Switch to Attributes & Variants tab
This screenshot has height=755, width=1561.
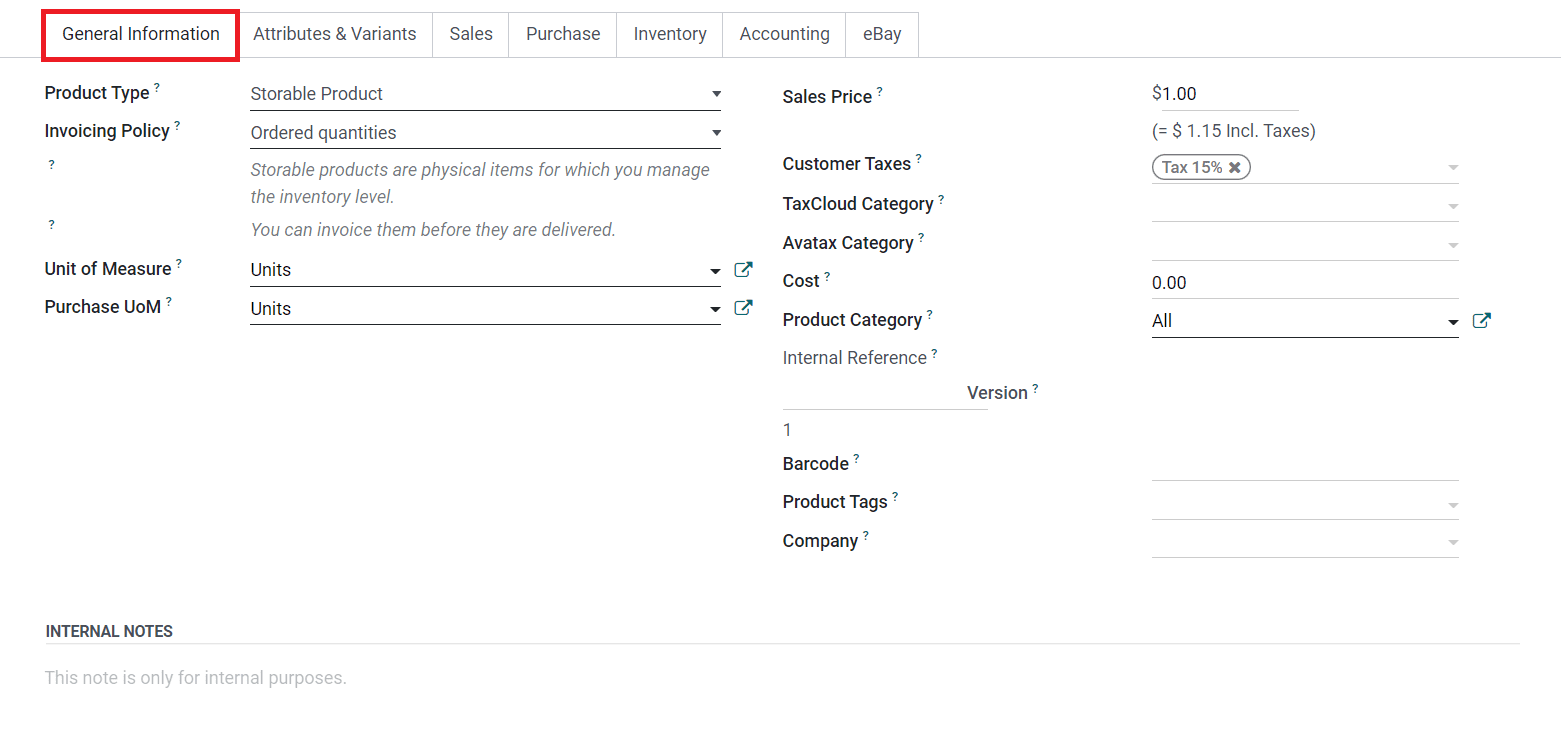click(335, 34)
